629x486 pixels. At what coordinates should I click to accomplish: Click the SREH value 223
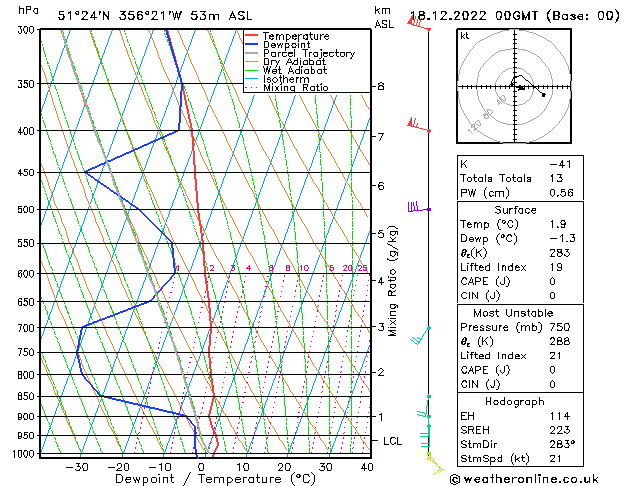(560, 430)
